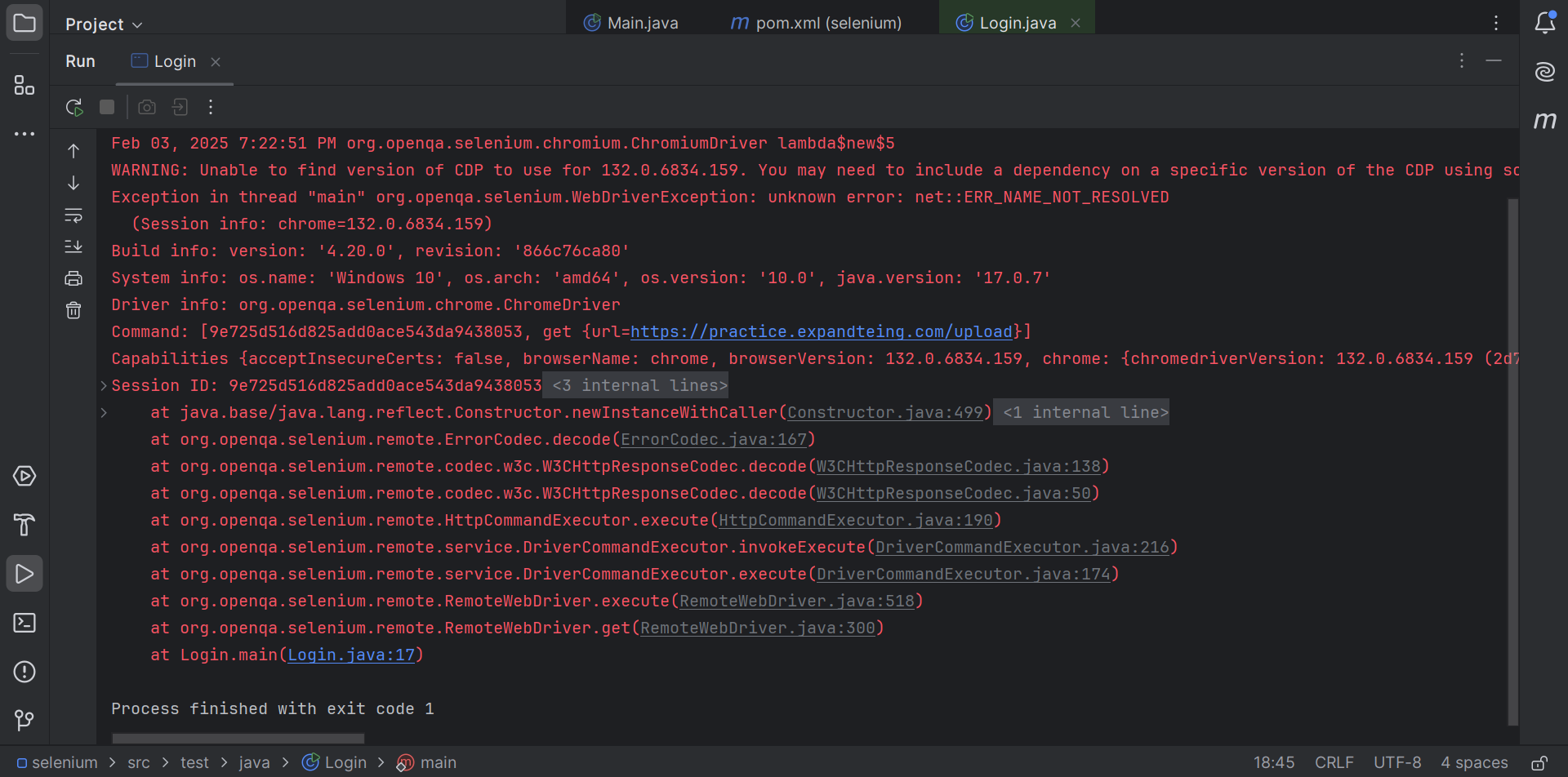Open W3CHttpResponseCodec.java:138 link

(x=958, y=466)
